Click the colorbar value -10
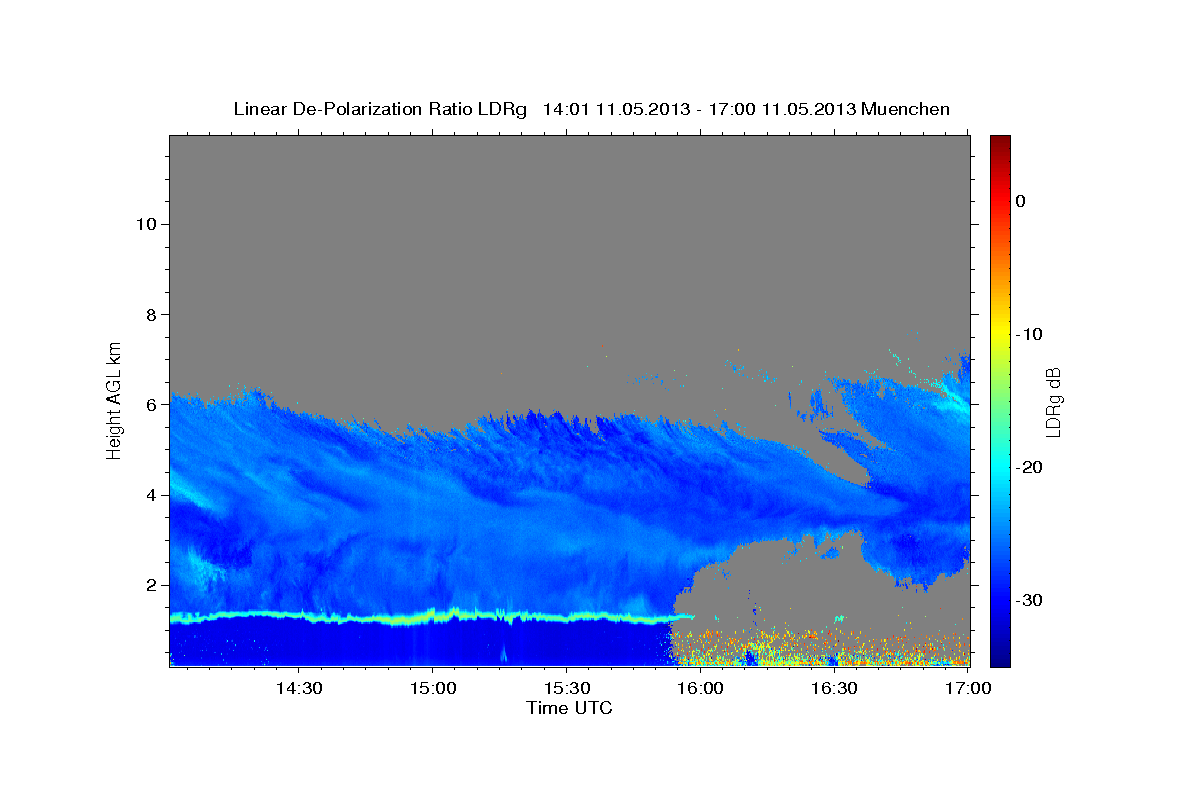The width and height of the screenshot is (1200, 800). 1027,334
